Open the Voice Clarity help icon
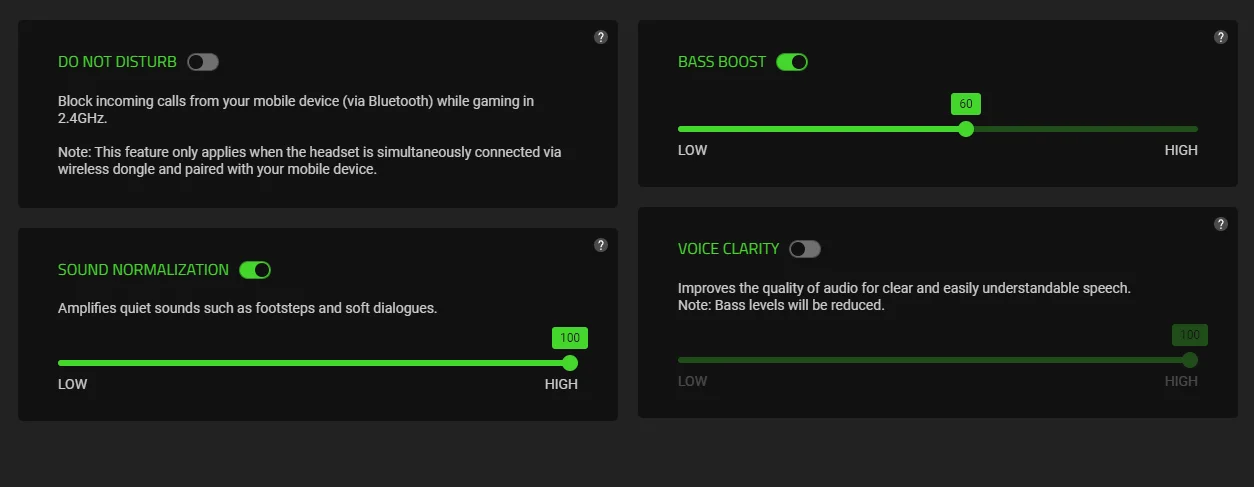 coord(1221,224)
